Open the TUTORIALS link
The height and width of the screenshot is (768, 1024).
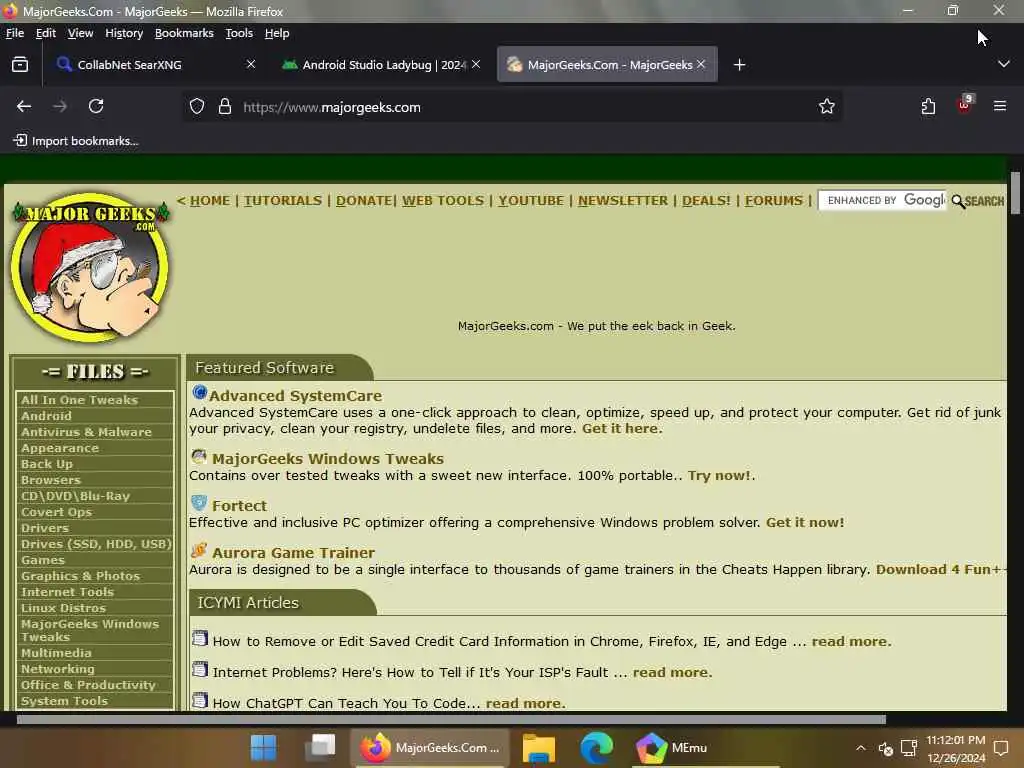click(283, 200)
